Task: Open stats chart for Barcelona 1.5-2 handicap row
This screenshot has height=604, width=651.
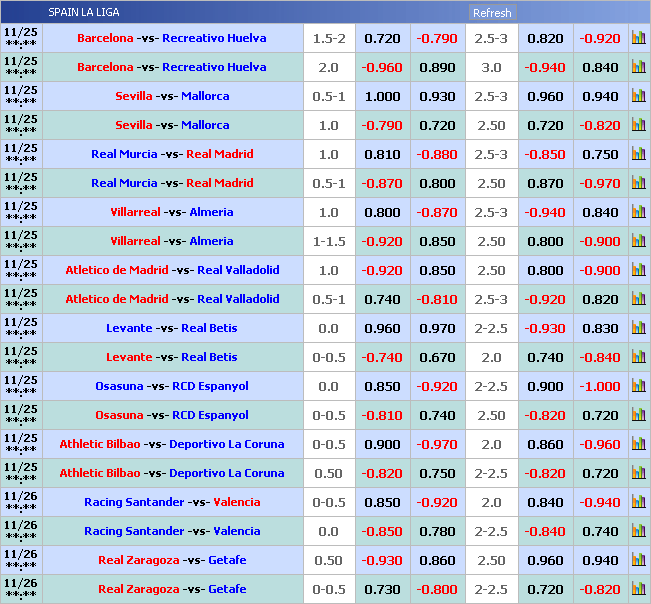Action: [638, 39]
